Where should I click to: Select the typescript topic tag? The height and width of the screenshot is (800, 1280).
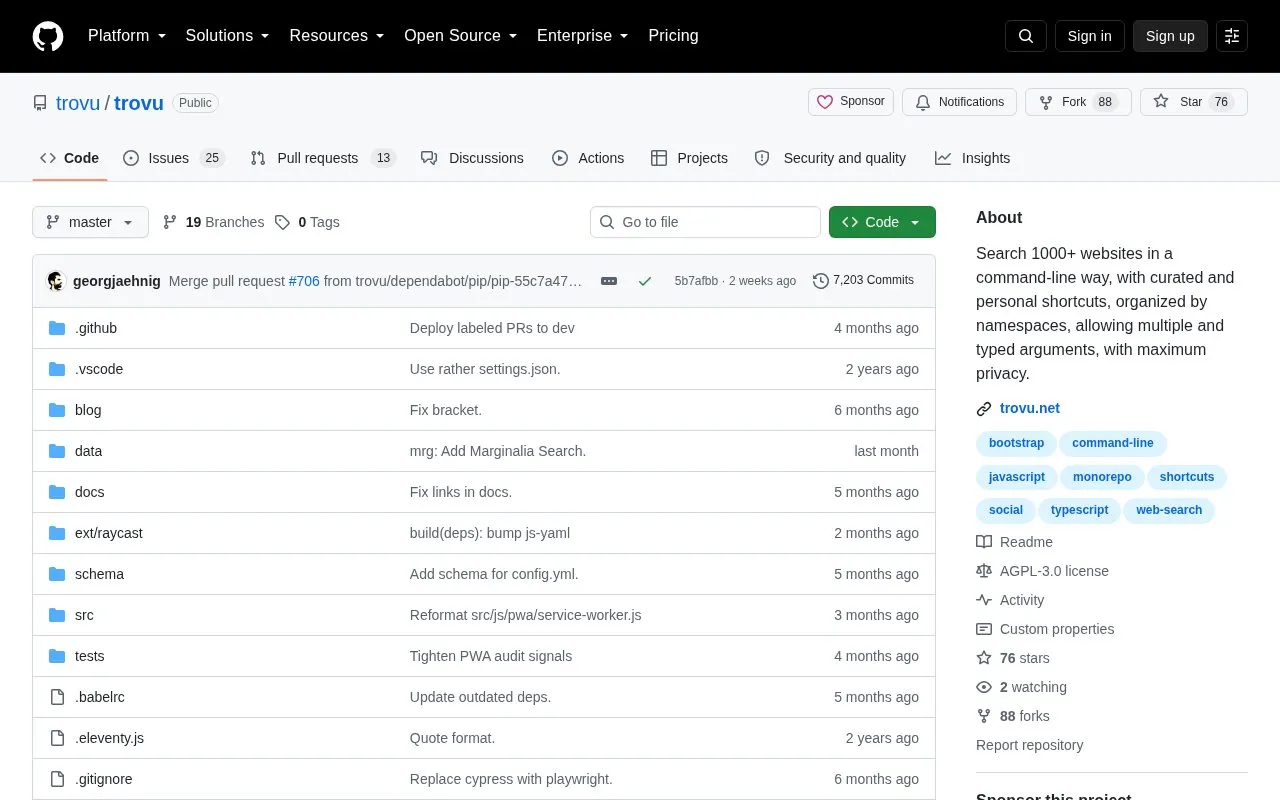tap(1080, 510)
